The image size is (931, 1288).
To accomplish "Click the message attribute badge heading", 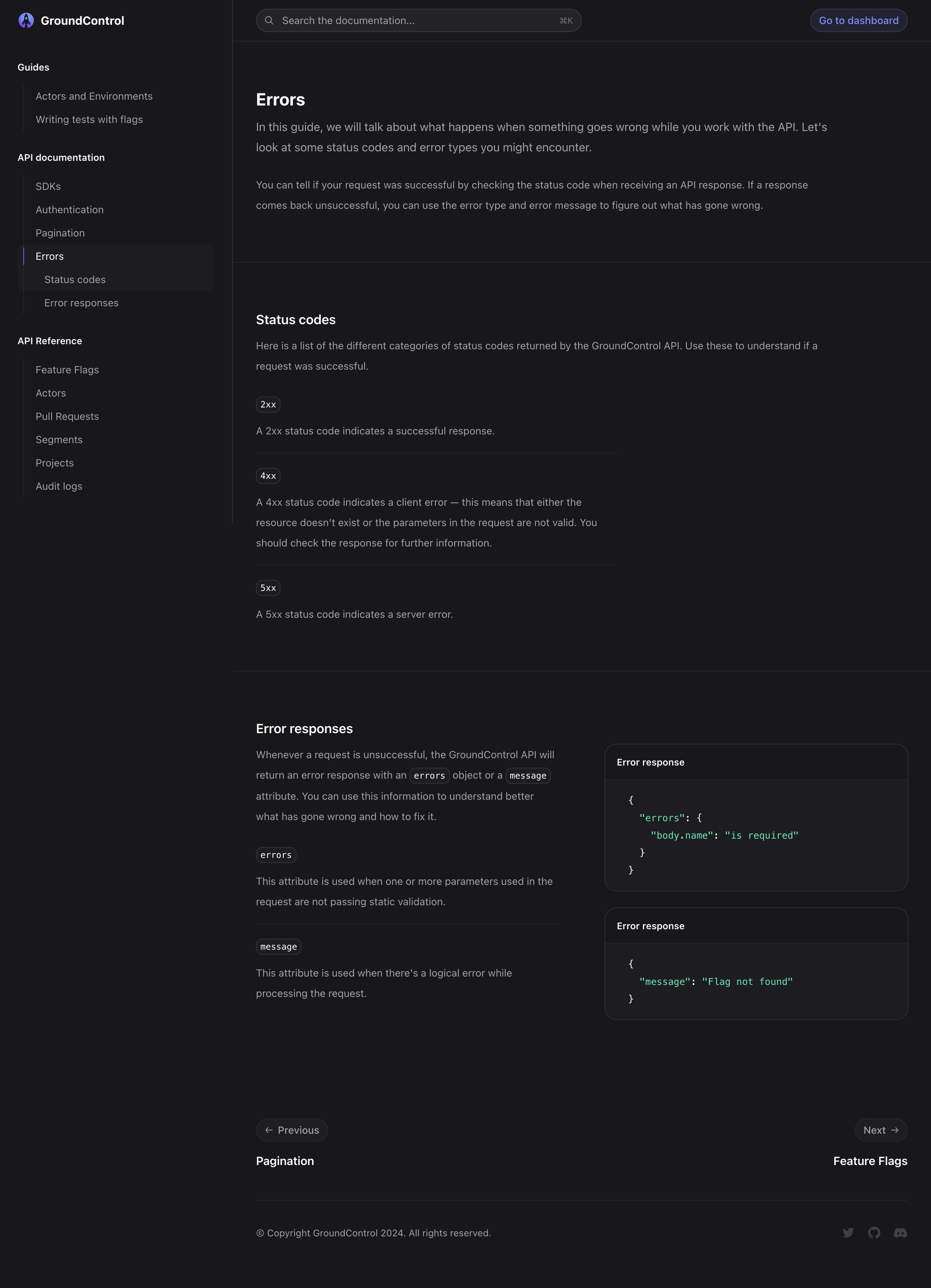I will (278, 947).
